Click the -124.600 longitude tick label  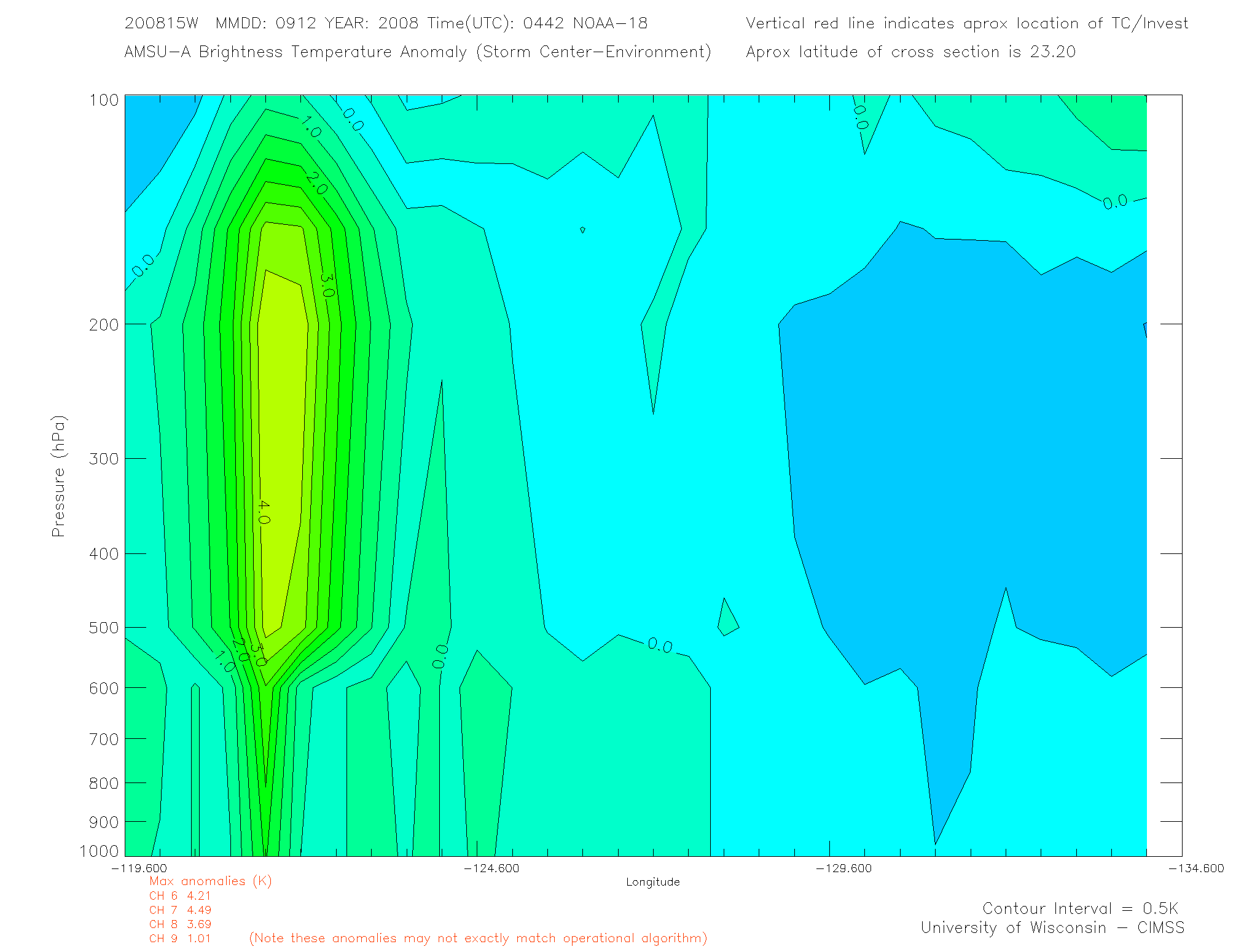pyautogui.click(x=491, y=868)
